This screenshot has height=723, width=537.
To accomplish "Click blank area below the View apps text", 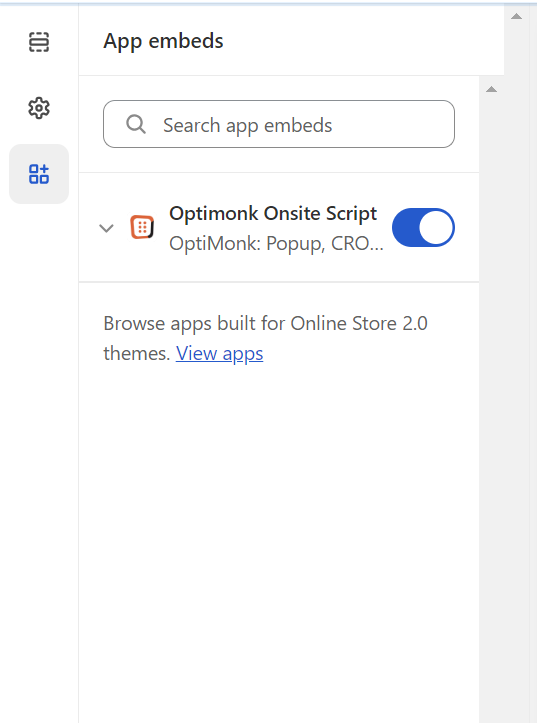I will (x=279, y=530).
